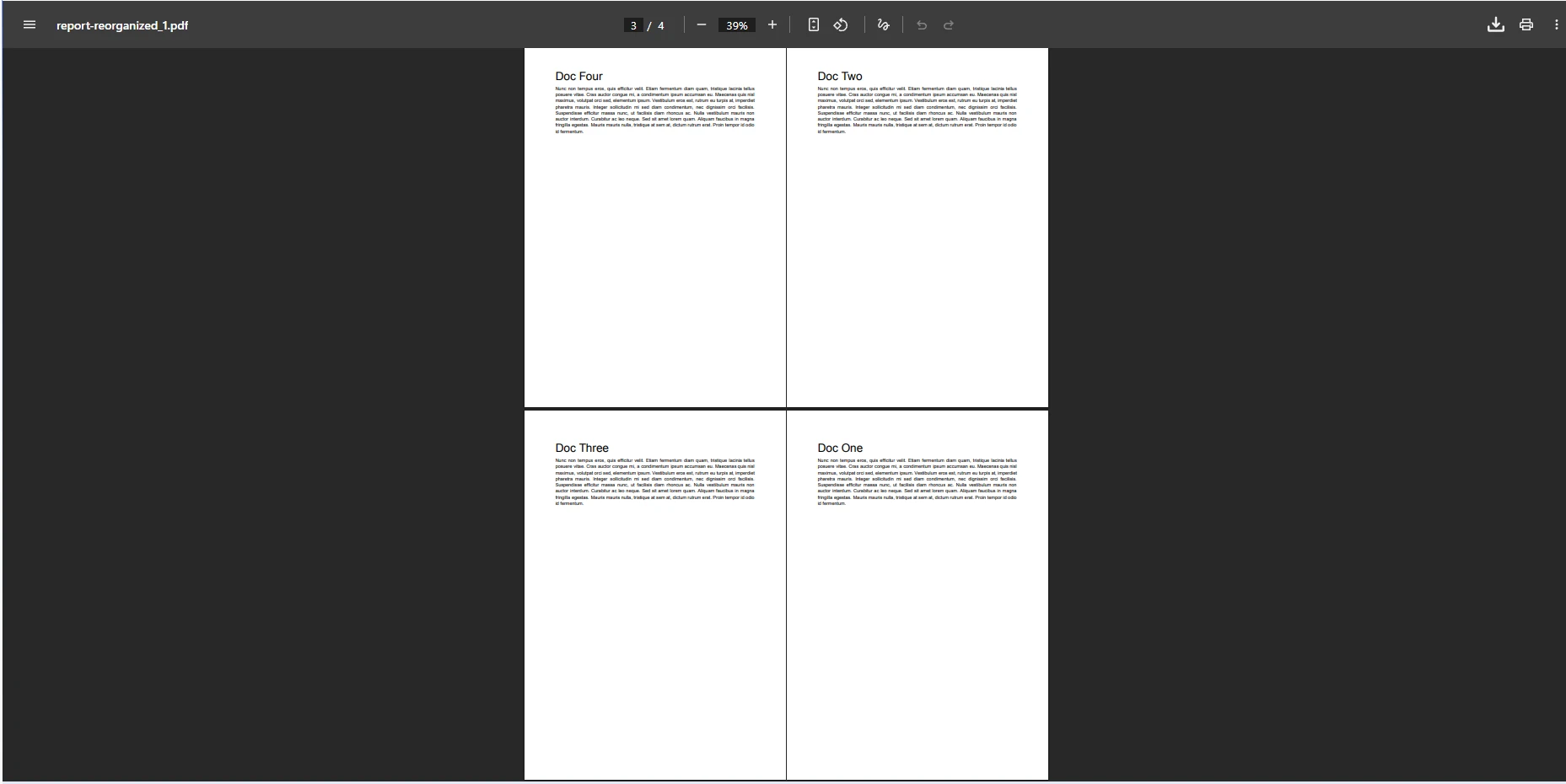Download report-reorganized_1.pdf
Viewport: 1566px width, 784px height.
(1495, 24)
